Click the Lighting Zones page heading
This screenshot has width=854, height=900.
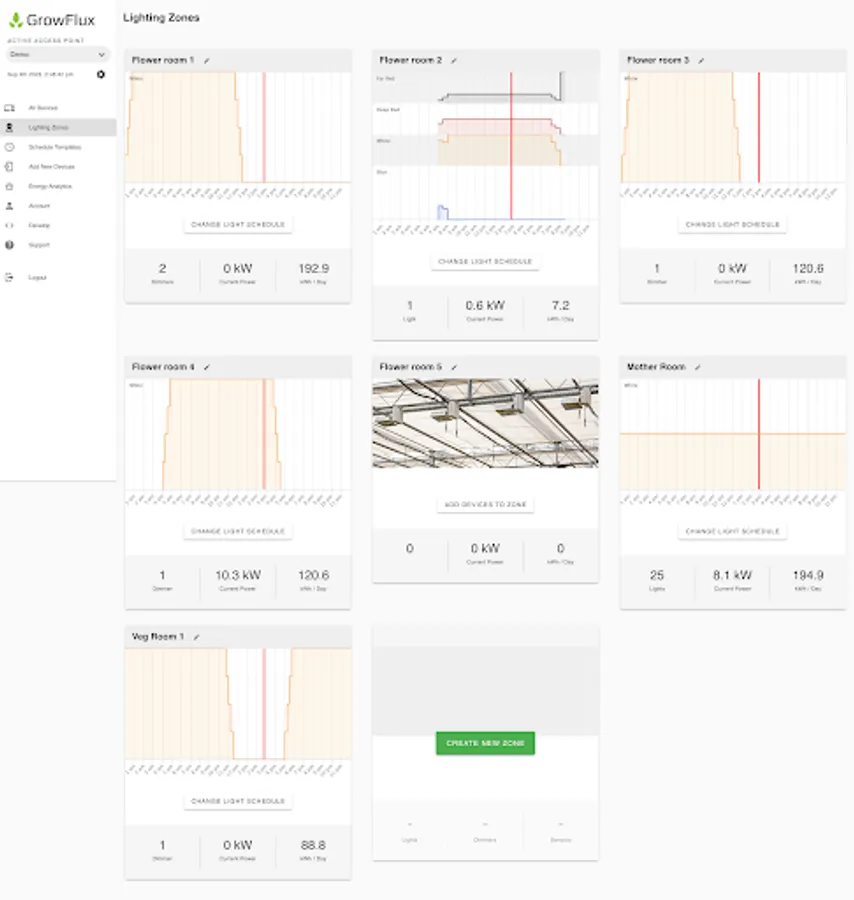[x=161, y=18]
